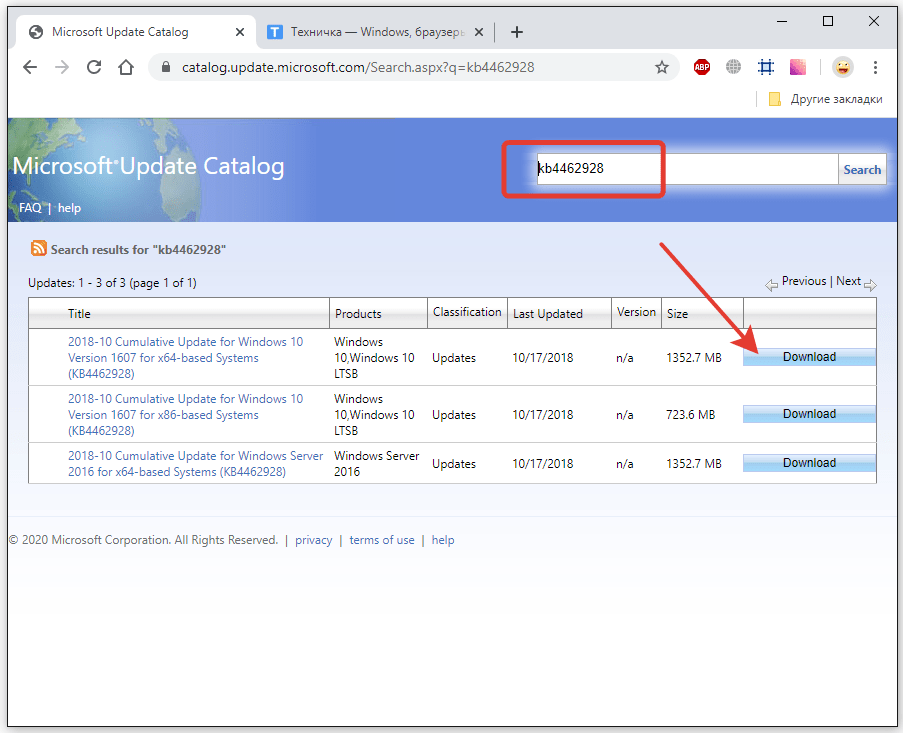Click the kb4462928 search field

click(x=687, y=169)
